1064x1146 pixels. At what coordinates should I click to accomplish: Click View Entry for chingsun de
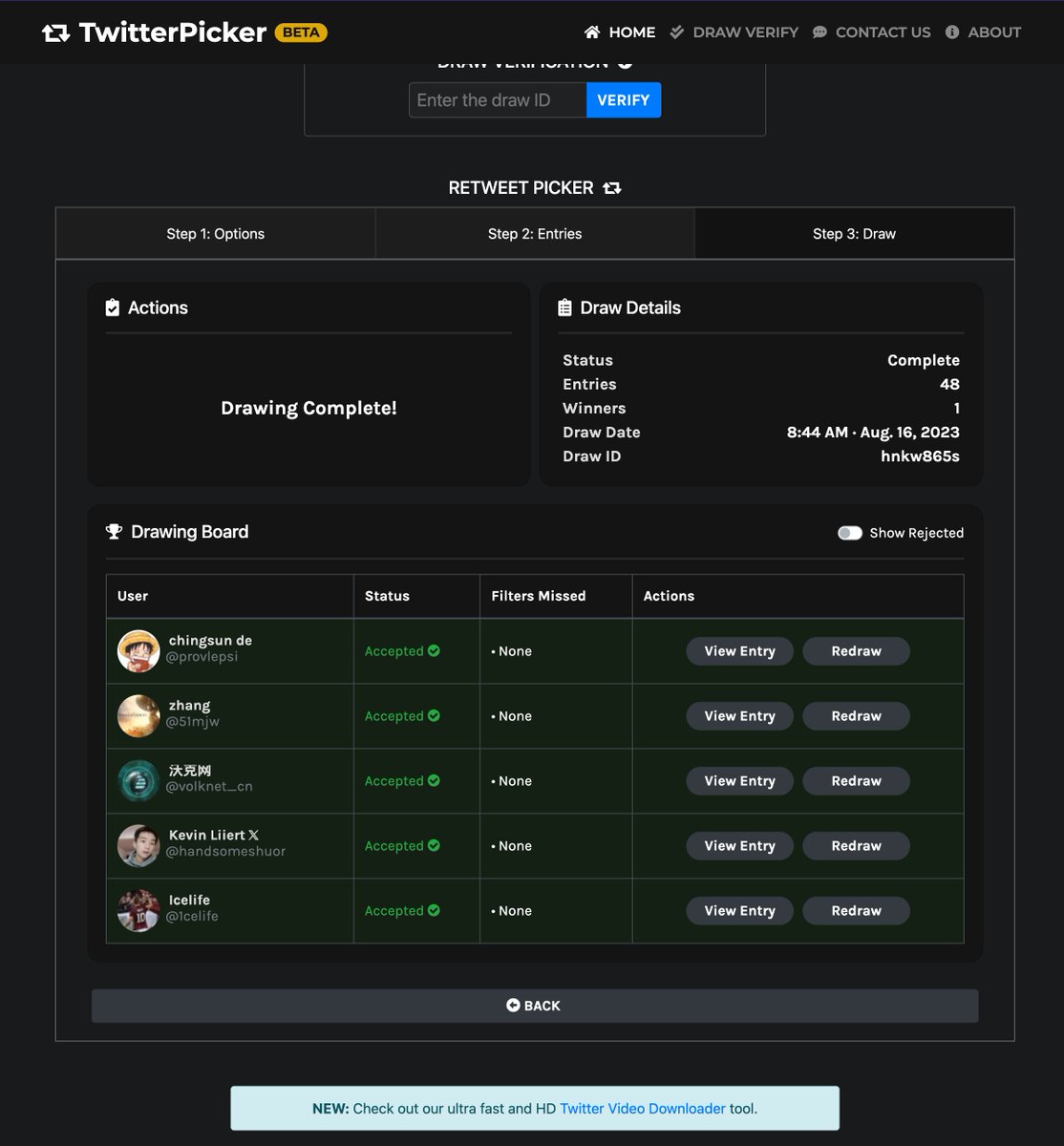[x=740, y=651]
